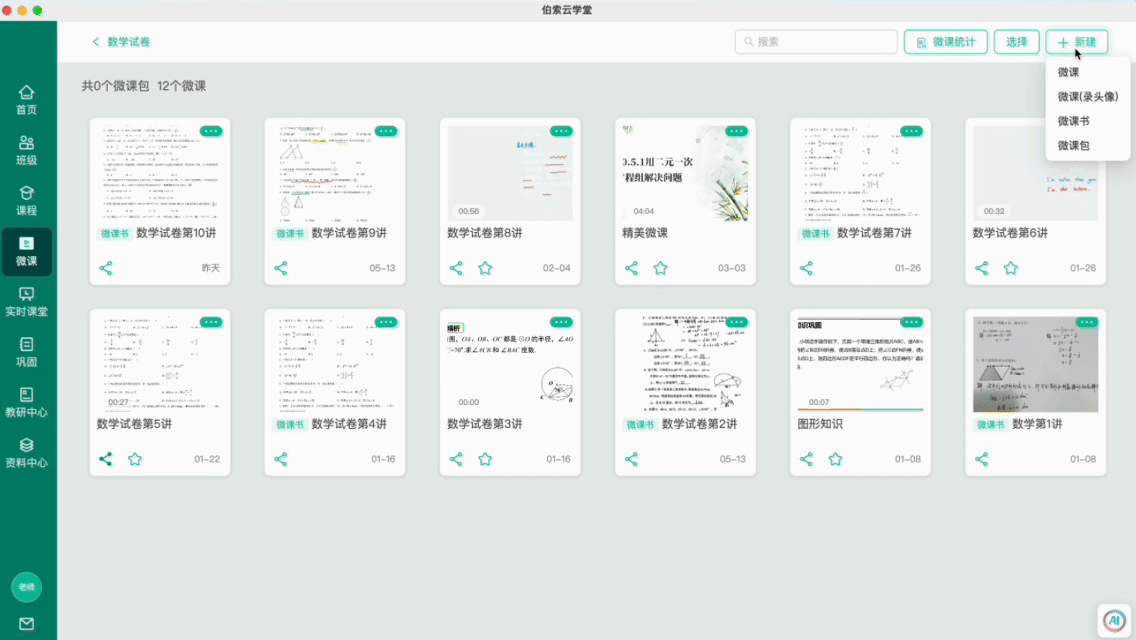
Task: Share 精美微课 card
Action: [x=631, y=268]
